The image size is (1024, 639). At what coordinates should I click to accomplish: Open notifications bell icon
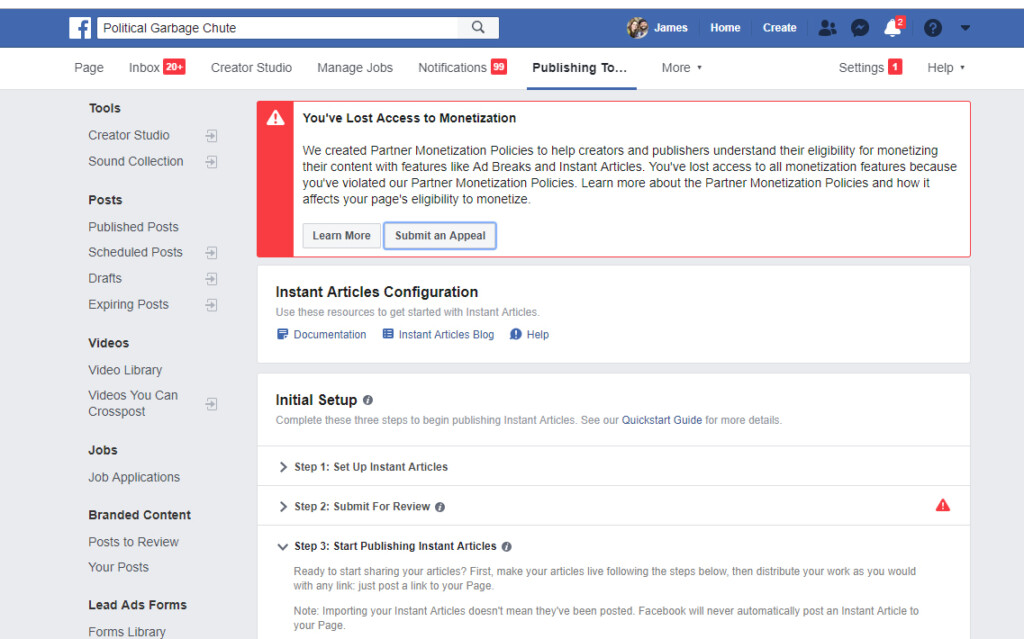click(x=892, y=28)
